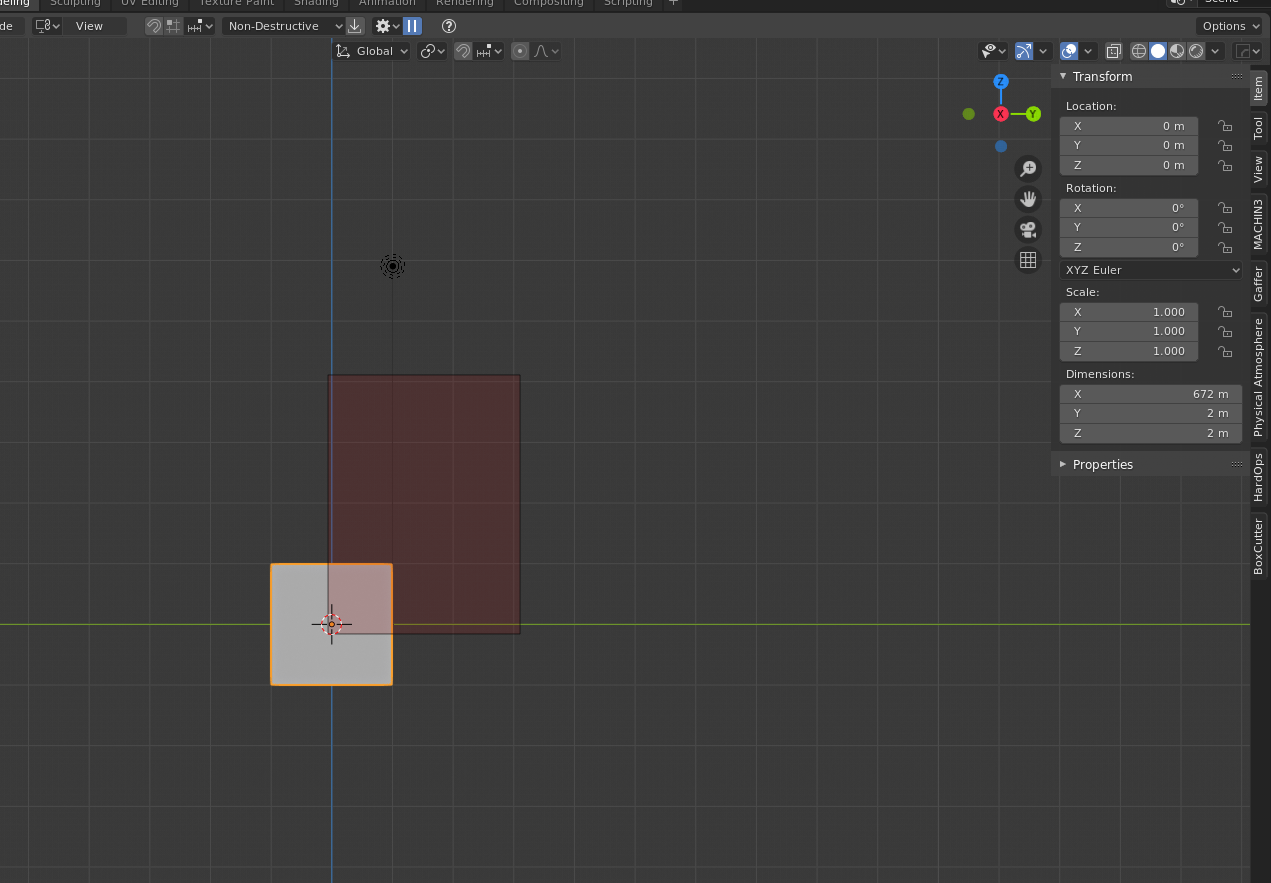Click the help question mark icon
1271x883 pixels.
tap(449, 26)
